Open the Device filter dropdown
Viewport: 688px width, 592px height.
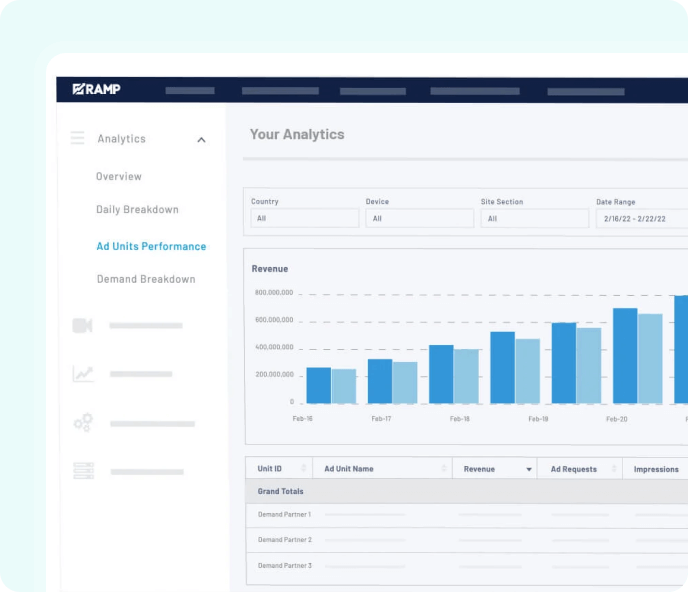419,218
